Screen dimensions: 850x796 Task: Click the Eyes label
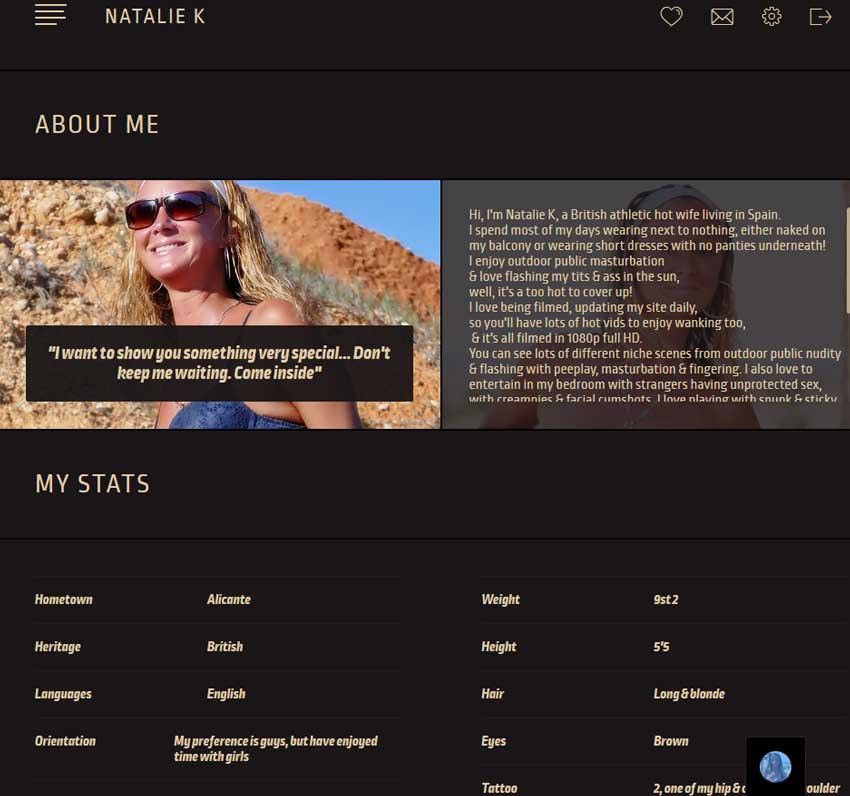tap(493, 741)
